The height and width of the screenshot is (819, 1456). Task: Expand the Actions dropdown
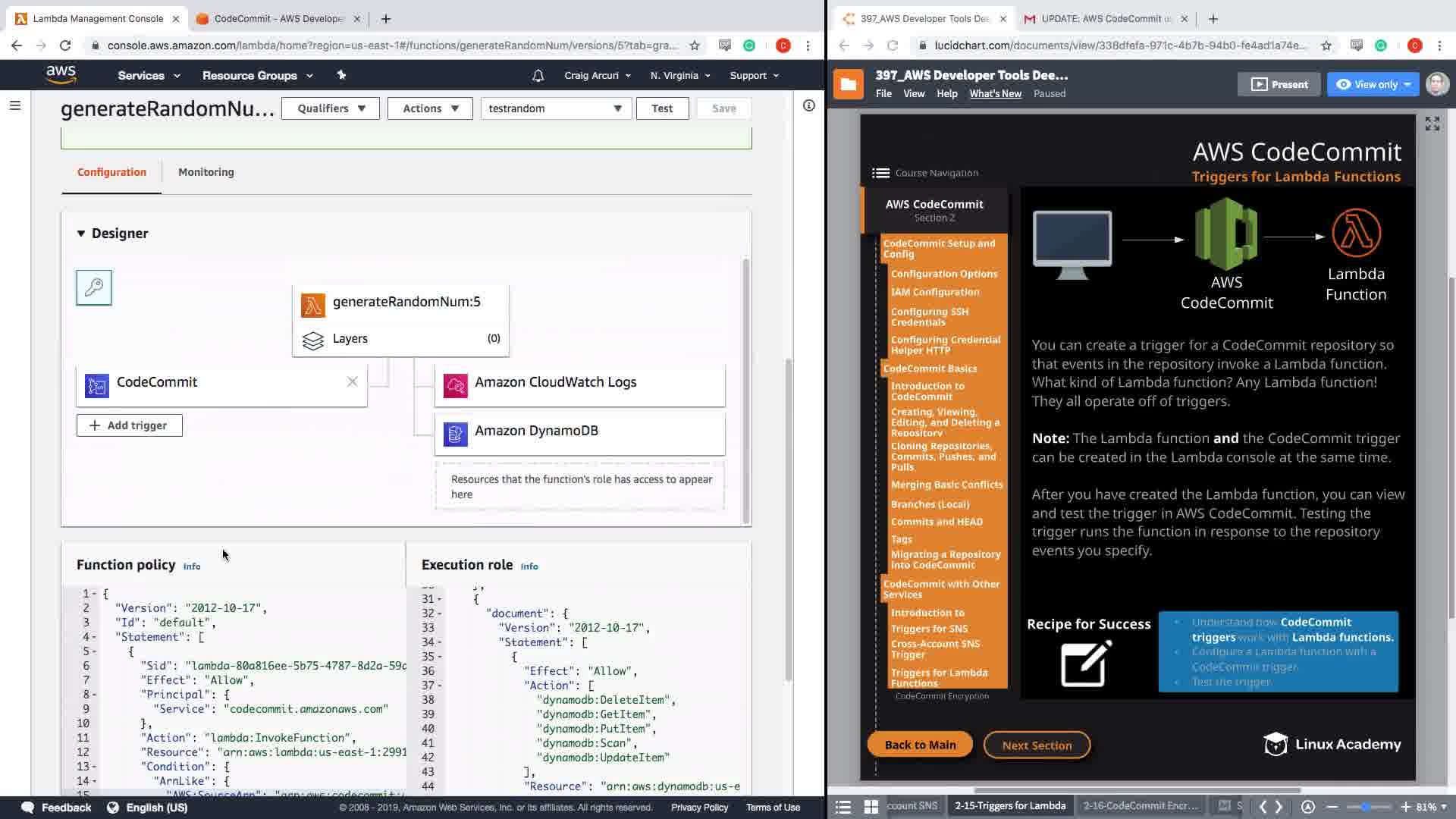click(430, 108)
